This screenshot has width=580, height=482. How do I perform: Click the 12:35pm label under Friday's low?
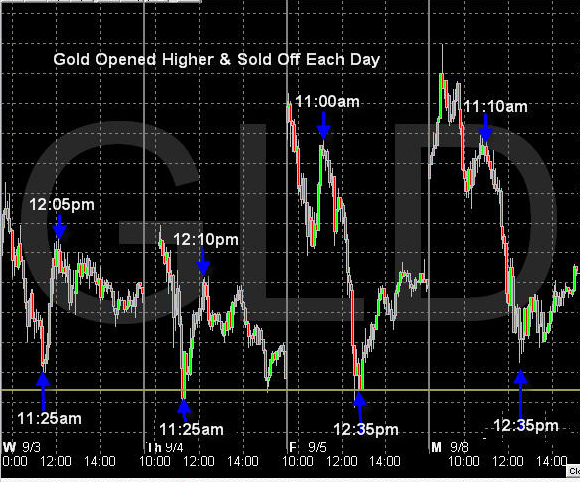coord(366,429)
